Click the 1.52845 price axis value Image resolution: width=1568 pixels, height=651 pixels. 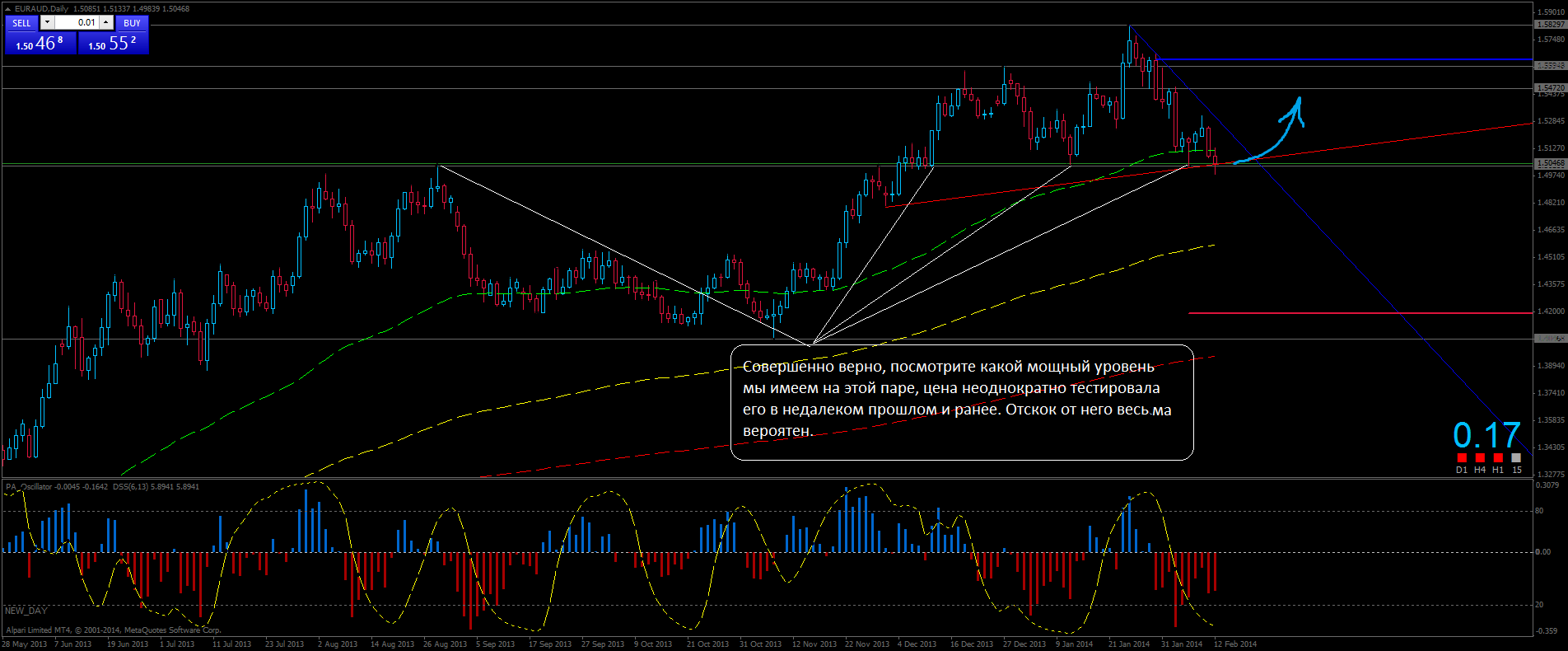pyautogui.click(x=1551, y=121)
